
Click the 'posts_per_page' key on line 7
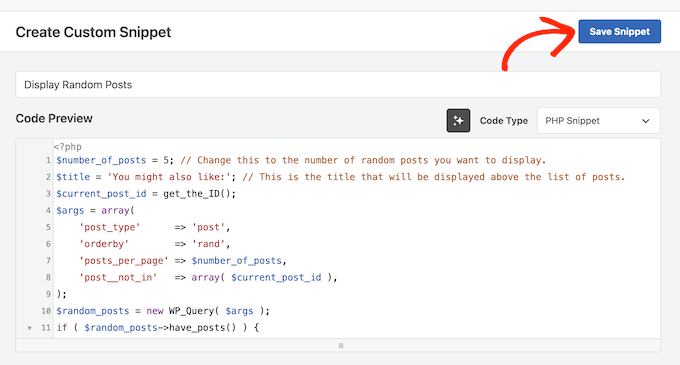pyautogui.click(x=124, y=261)
